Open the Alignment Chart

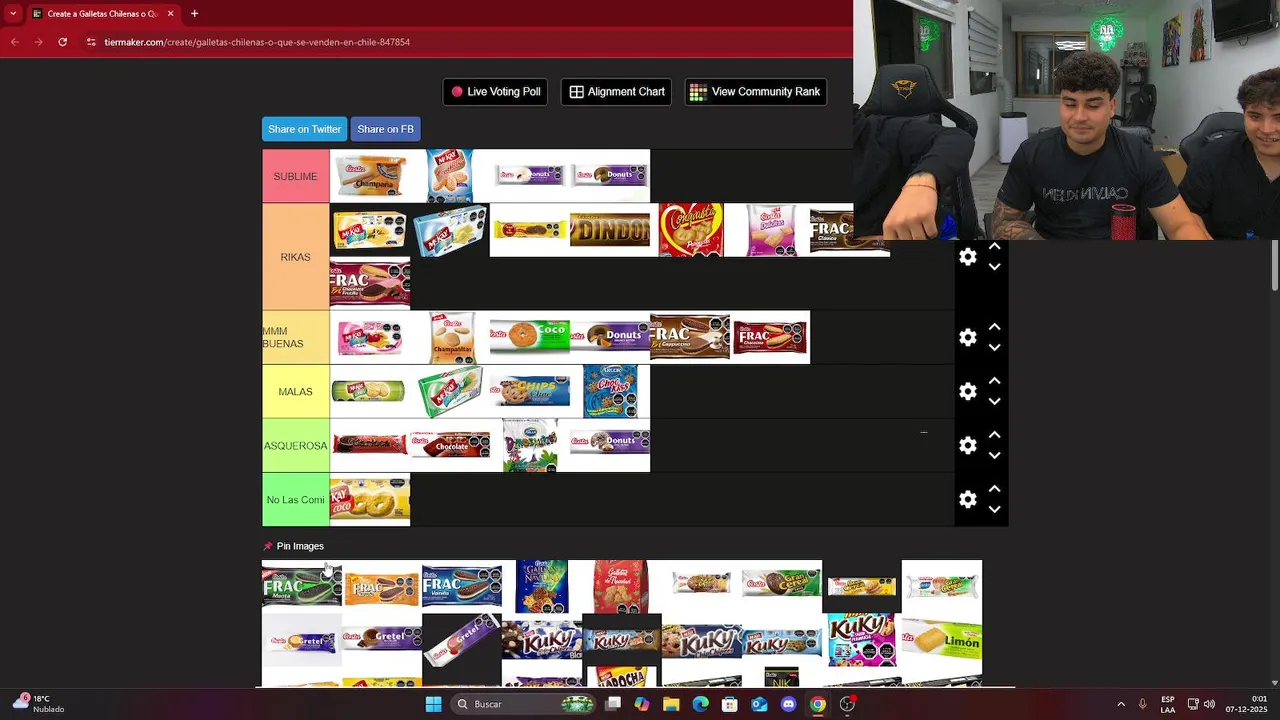click(617, 92)
